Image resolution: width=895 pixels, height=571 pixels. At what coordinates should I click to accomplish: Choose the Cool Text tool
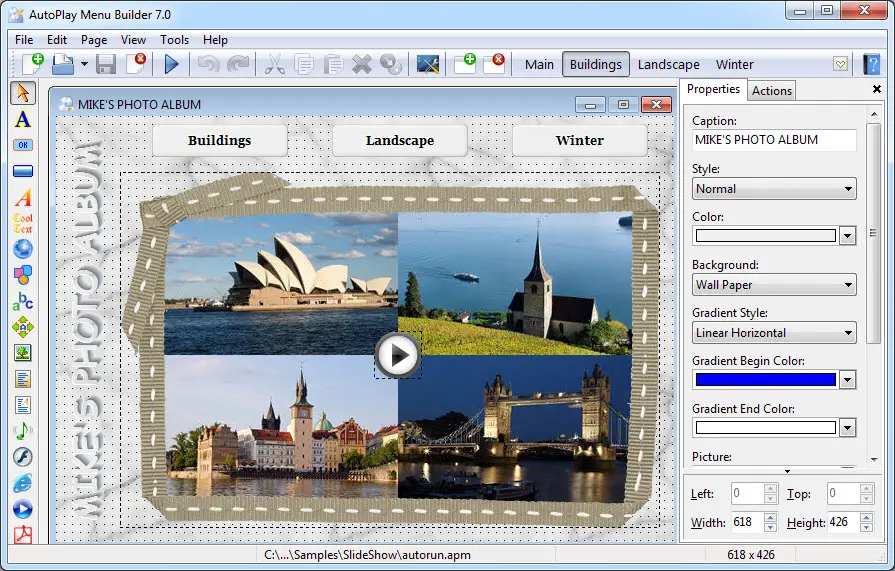point(22,222)
